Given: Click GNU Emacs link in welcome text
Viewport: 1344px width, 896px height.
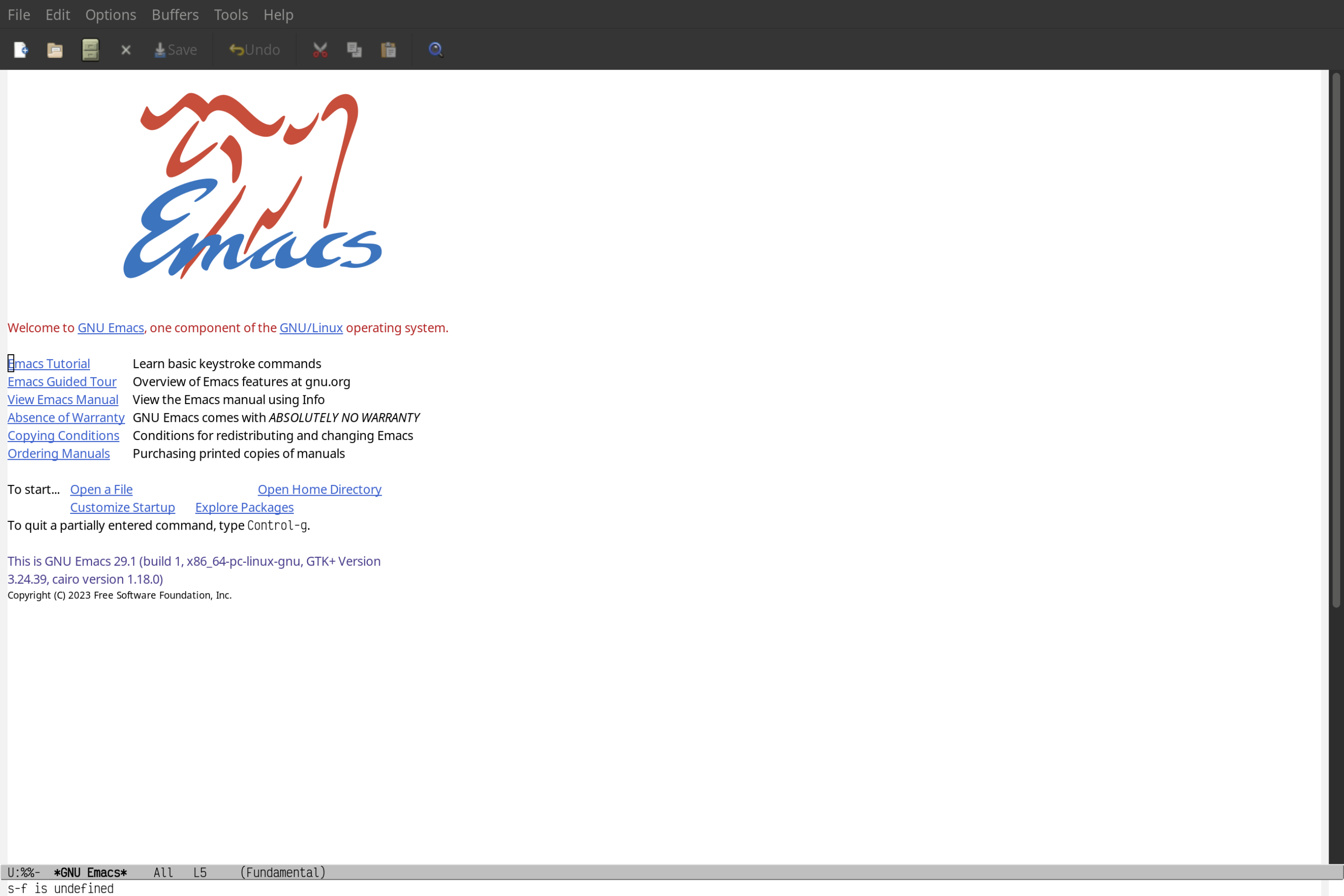Looking at the screenshot, I should 110,327.
